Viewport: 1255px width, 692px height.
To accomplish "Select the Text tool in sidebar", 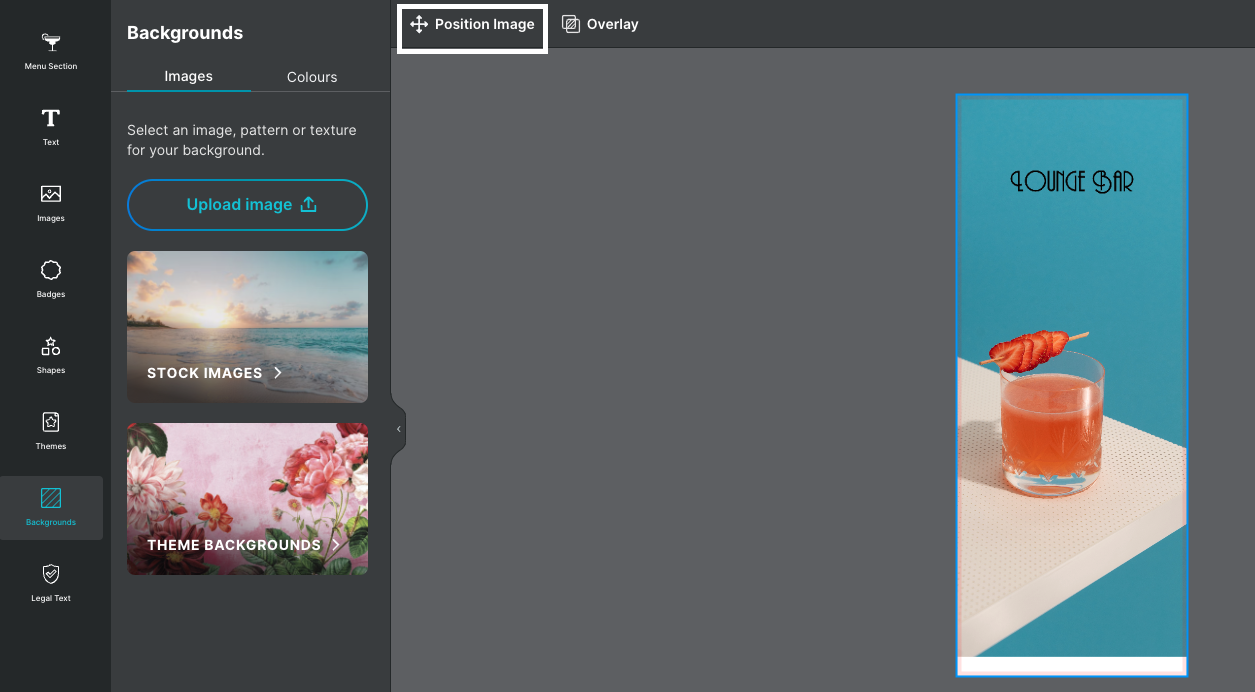I will pos(51,119).
